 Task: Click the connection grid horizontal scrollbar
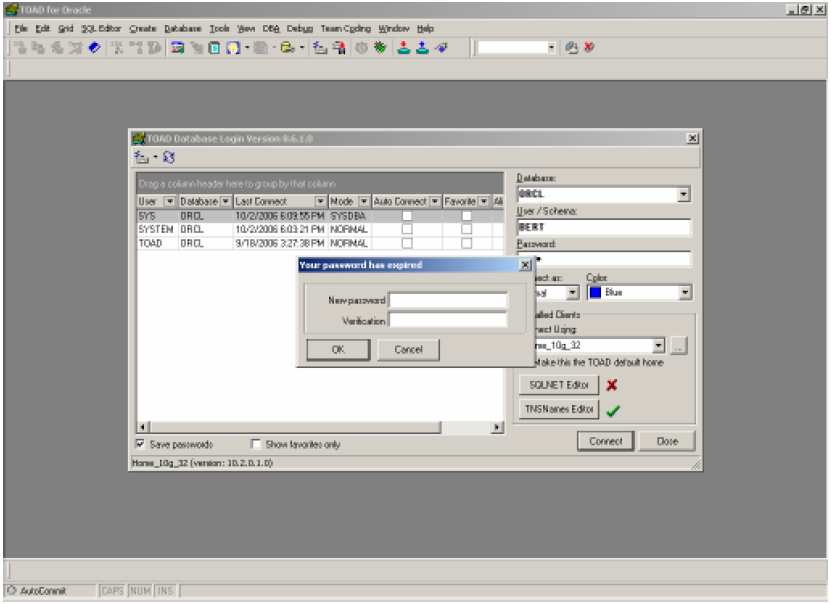point(295,427)
